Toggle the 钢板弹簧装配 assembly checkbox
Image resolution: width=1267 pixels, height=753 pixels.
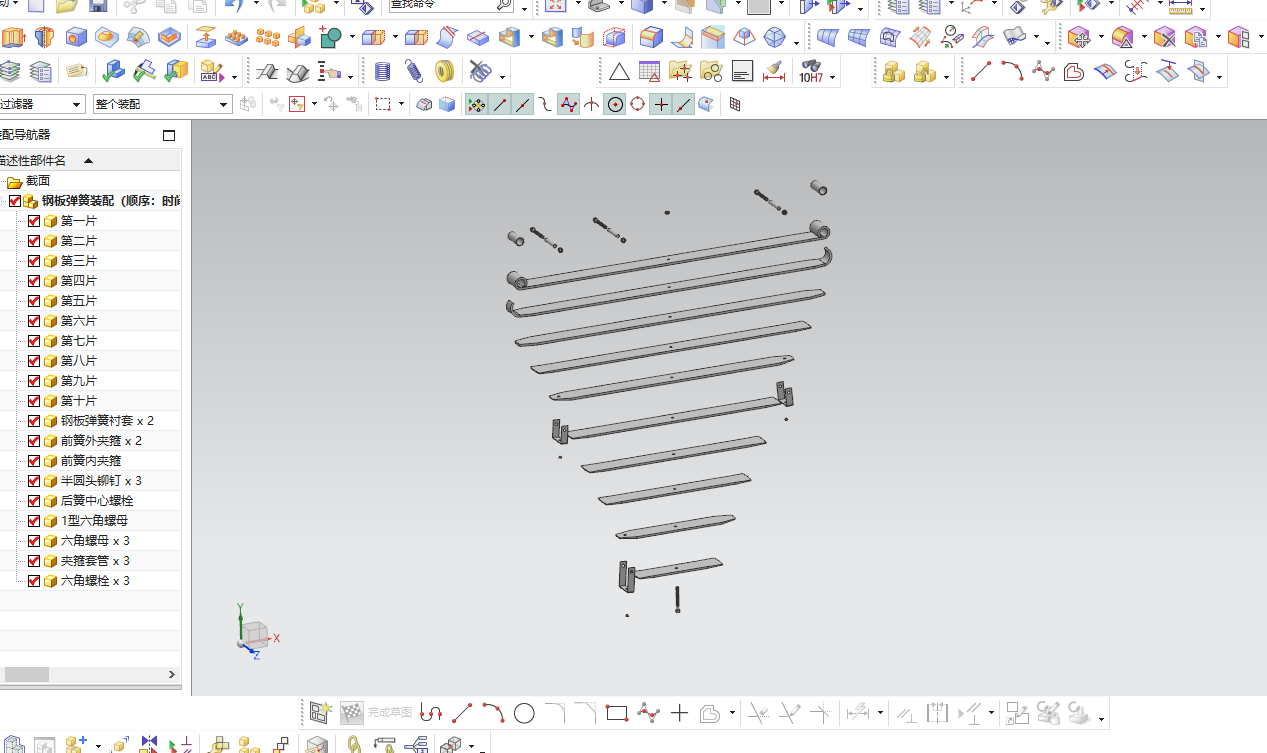14,201
